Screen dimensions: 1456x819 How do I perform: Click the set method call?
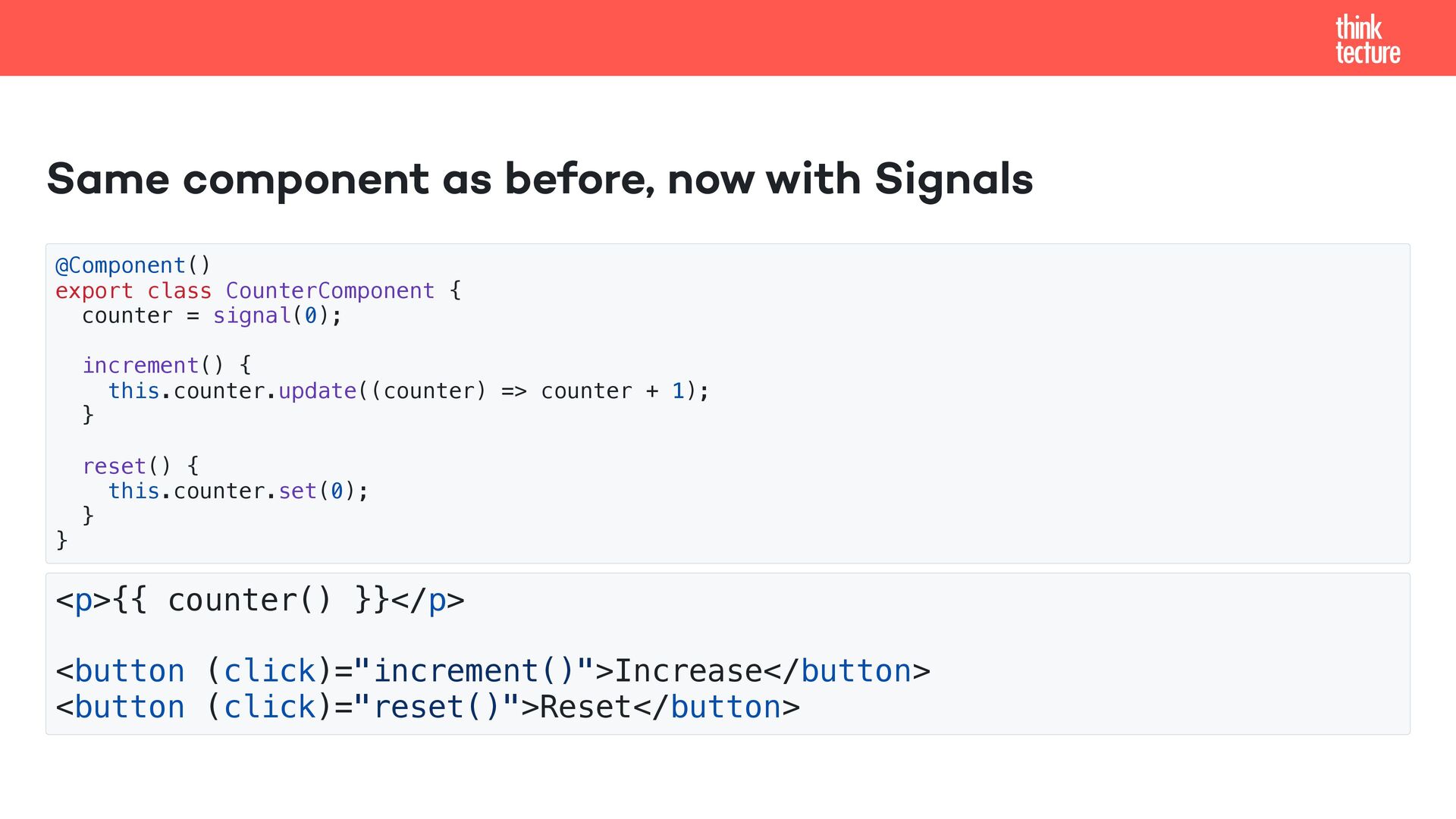pos(297,491)
